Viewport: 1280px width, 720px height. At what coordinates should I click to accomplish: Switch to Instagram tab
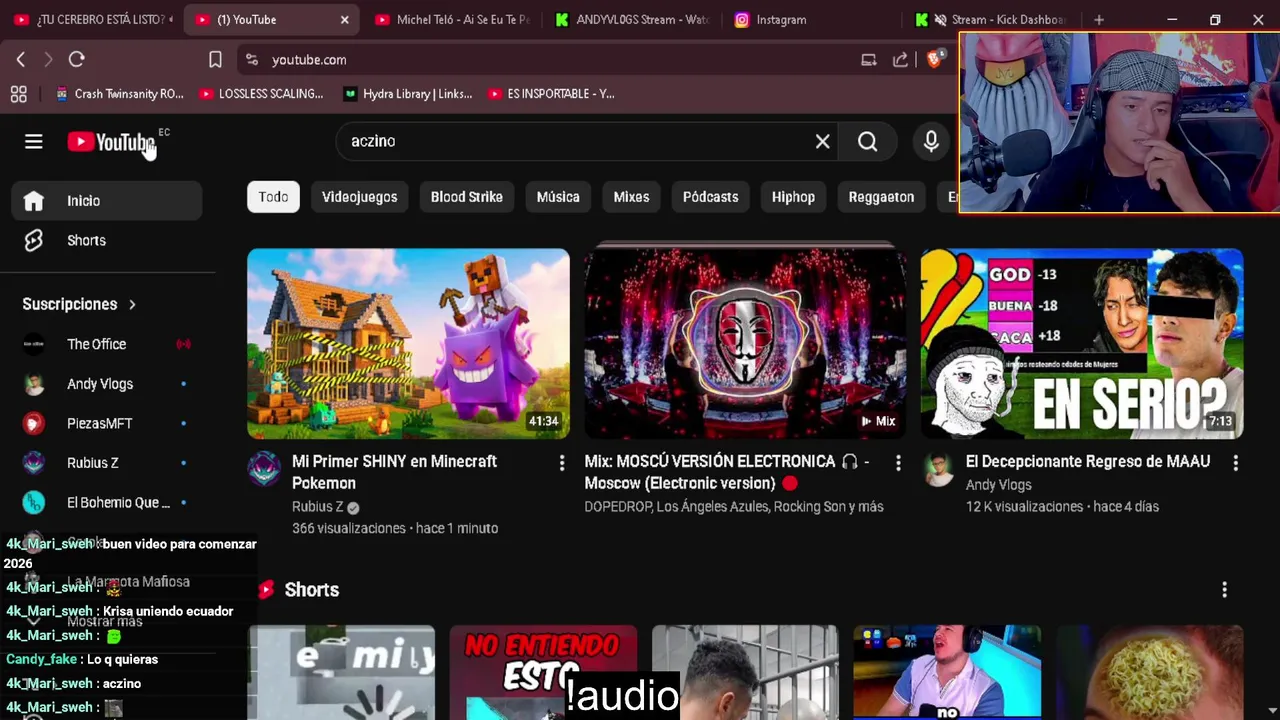click(x=812, y=20)
